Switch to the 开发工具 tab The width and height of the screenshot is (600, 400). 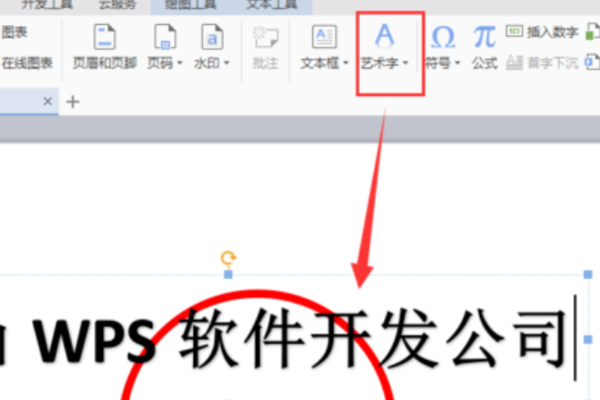coord(47,5)
